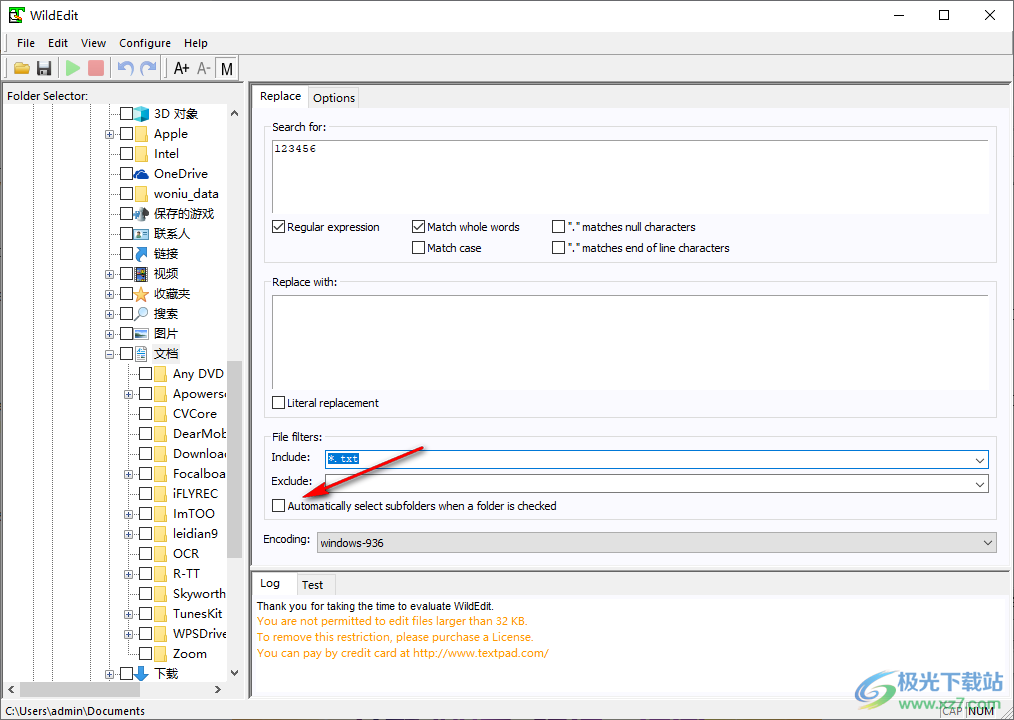The image size is (1014, 720).
Task: Open the View menu
Action: [x=93, y=43]
